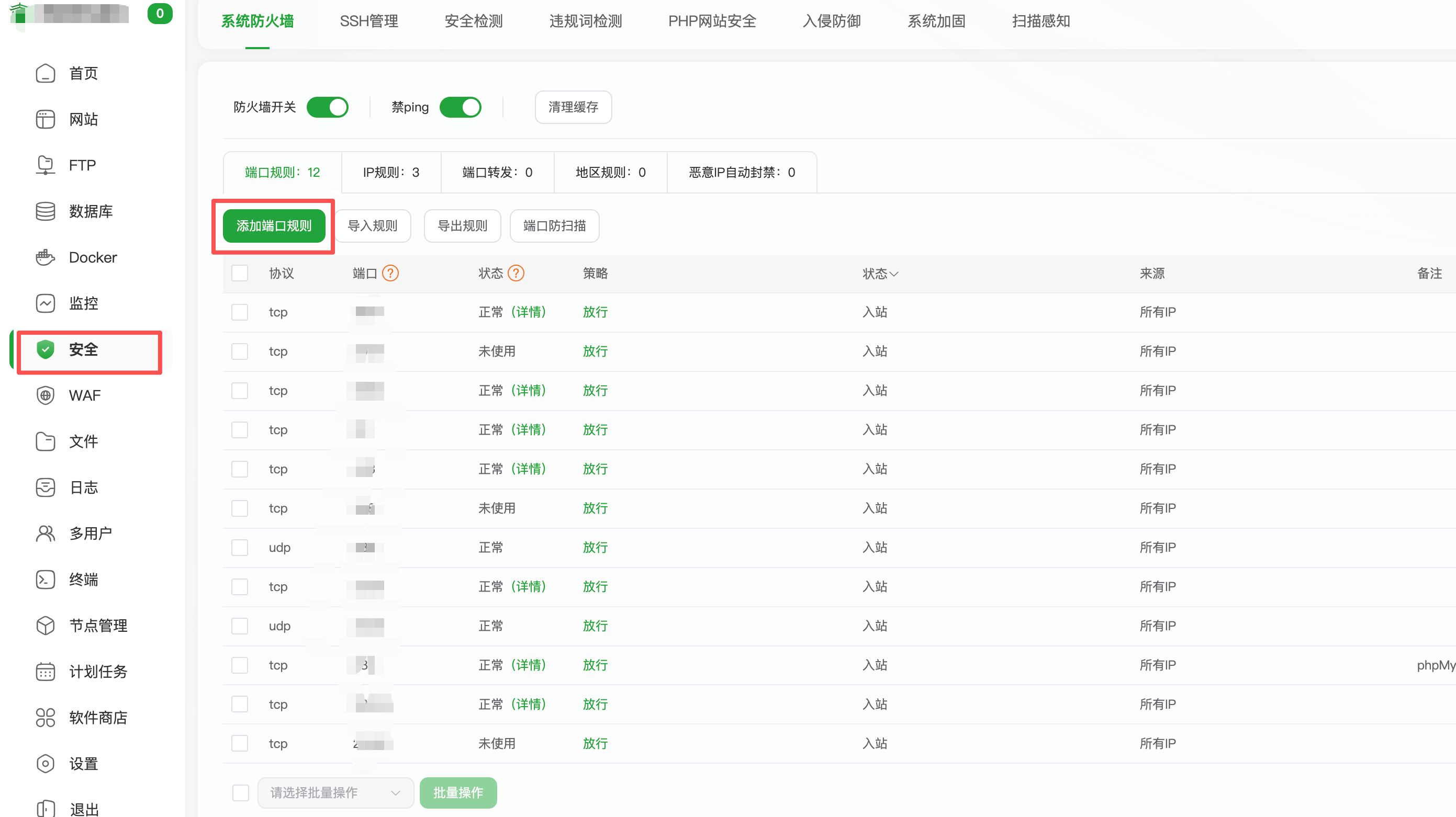This screenshot has width=1456, height=817.
Task: Open 详情 link in first tcp row
Action: [529, 312]
